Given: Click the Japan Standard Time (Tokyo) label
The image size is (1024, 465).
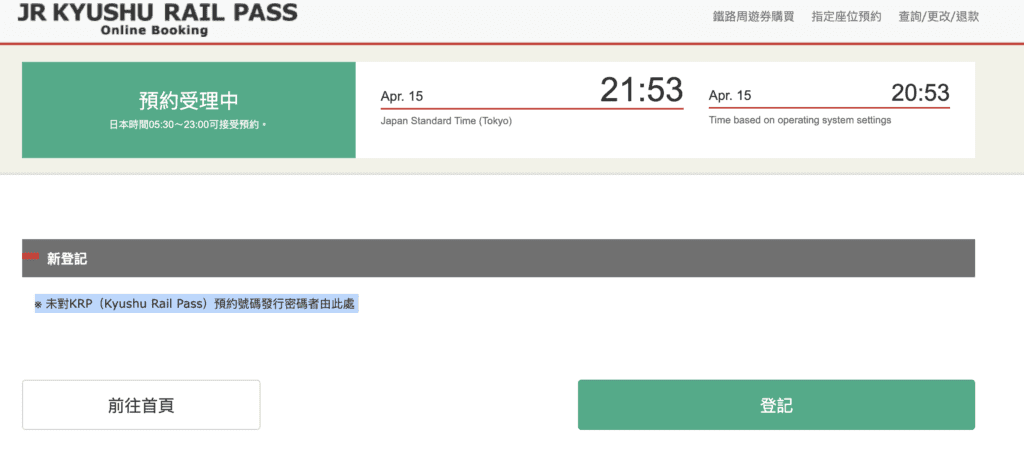Looking at the screenshot, I should pos(446,120).
